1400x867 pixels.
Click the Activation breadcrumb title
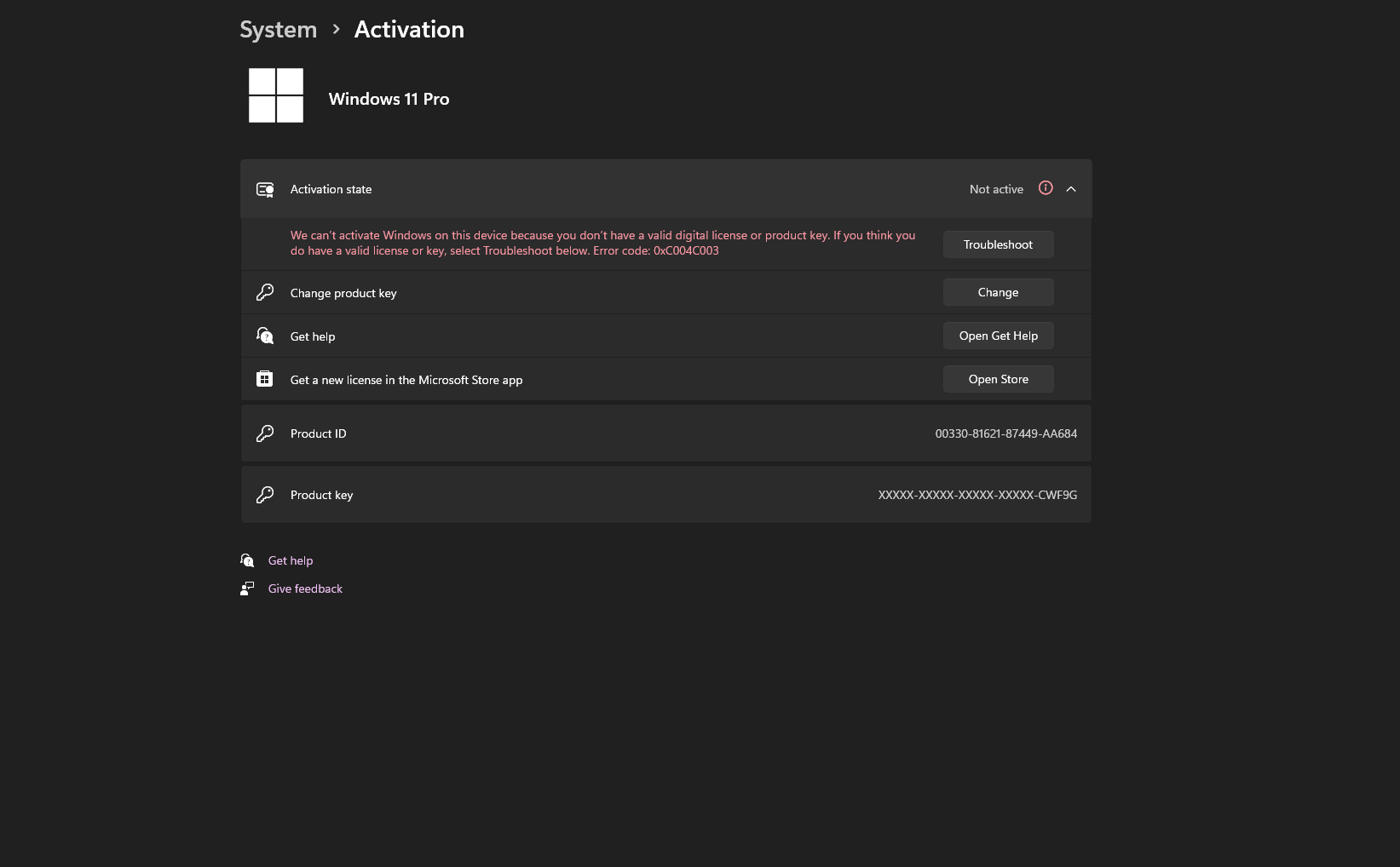tap(409, 30)
